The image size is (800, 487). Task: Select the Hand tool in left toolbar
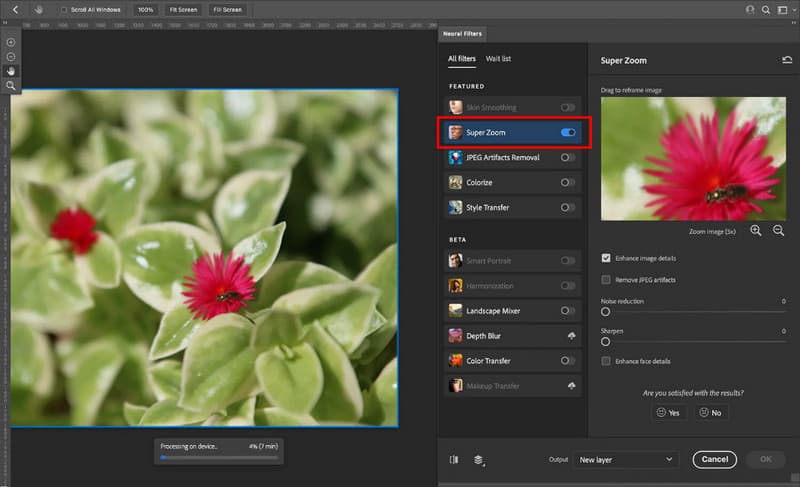[11, 71]
